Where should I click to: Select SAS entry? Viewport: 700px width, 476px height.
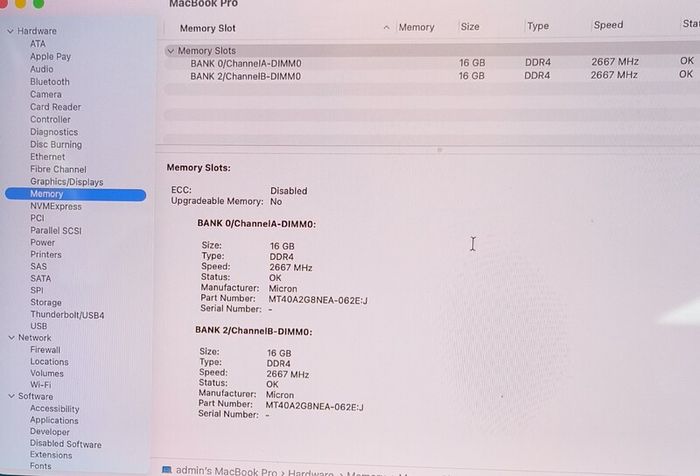click(38, 266)
